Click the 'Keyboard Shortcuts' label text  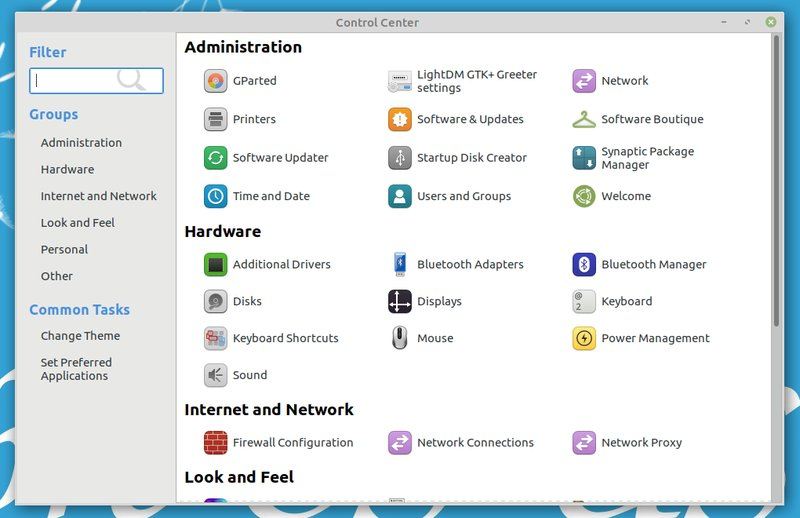(285, 338)
